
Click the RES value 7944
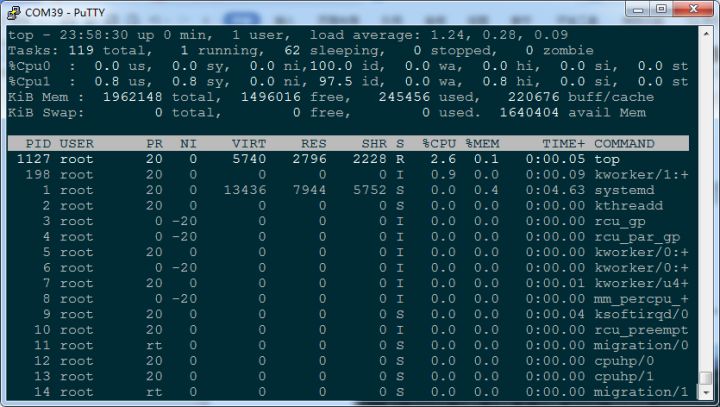(x=309, y=190)
